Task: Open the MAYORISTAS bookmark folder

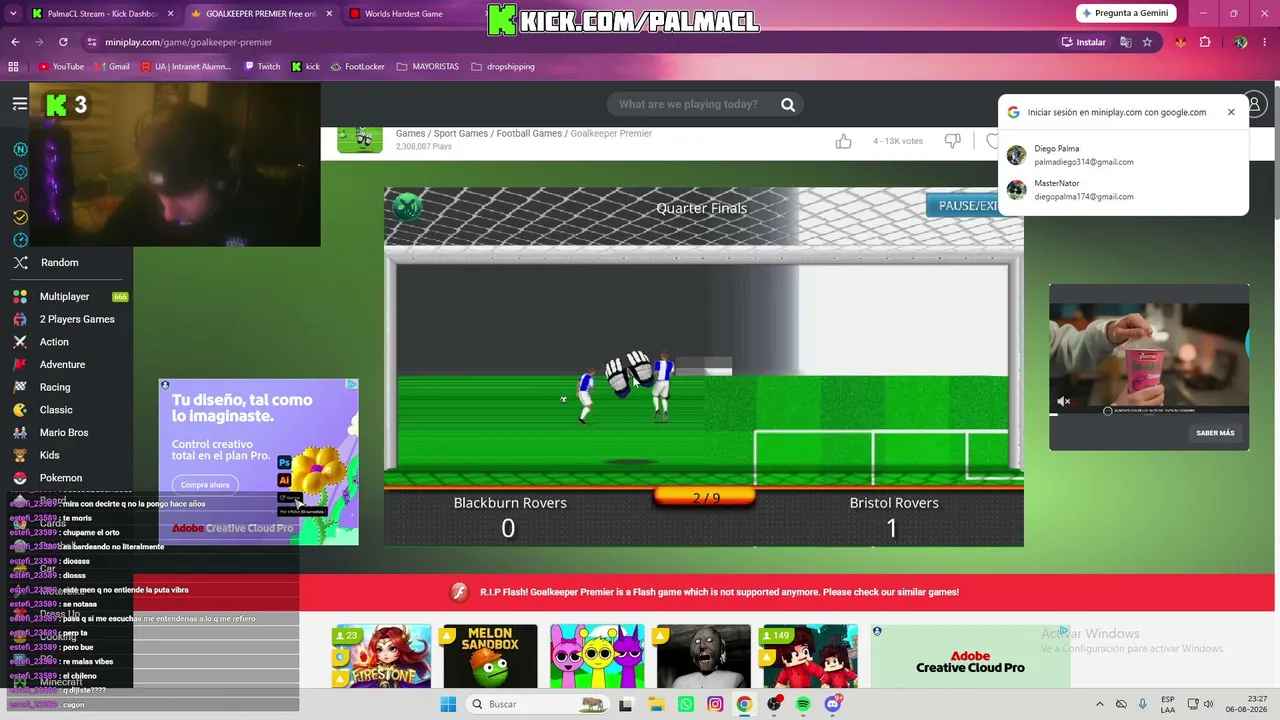Action: tap(428, 67)
